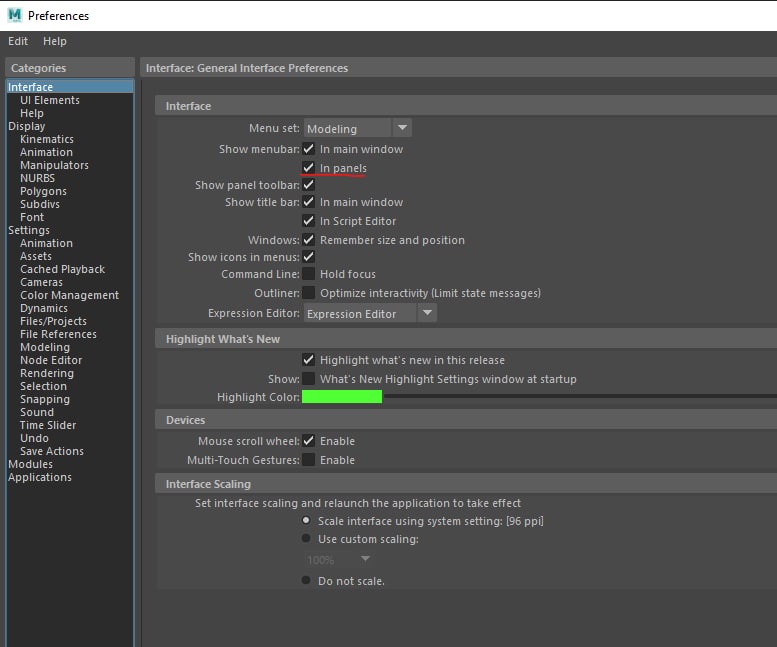Click the green Highlight Color swatch

(342, 396)
